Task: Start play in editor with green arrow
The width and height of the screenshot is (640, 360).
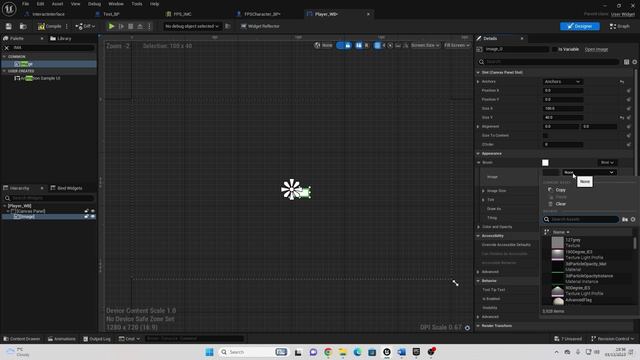Action: coord(111,26)
